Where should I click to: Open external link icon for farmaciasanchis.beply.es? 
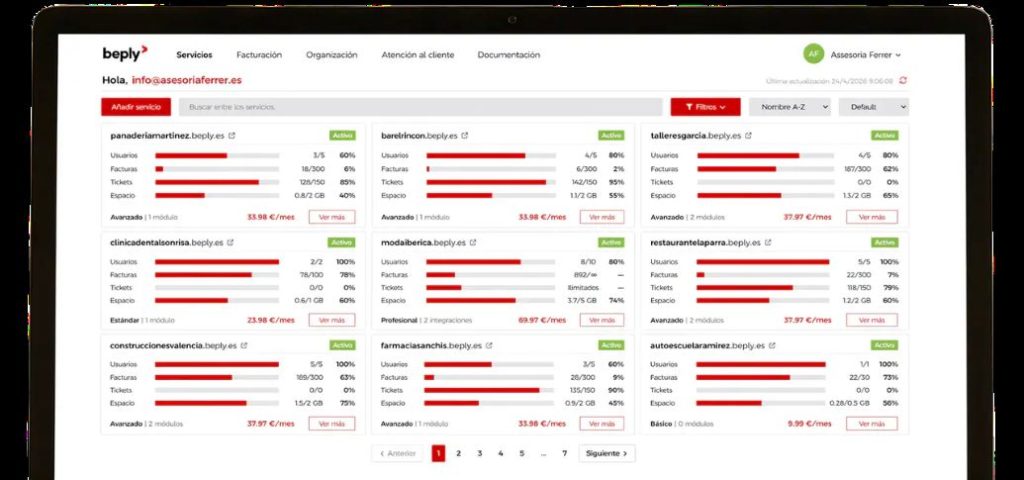pos(488,345)
